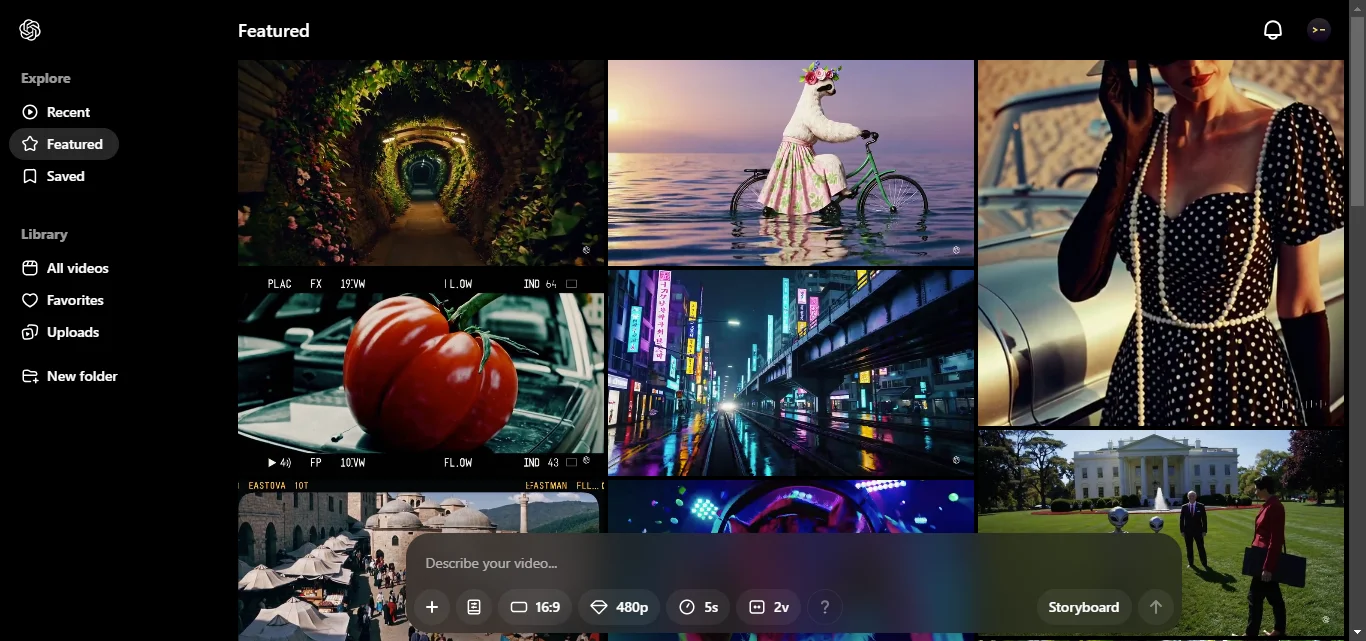Open the profile avatar menu
The image size is (1366, 641).
(1319, 30)
